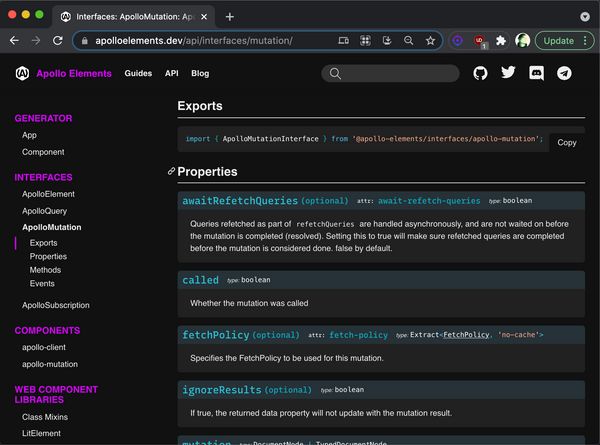Open the GitHub repository icon
The height and width of the screenshot is (445, 600).
(480, 73)
